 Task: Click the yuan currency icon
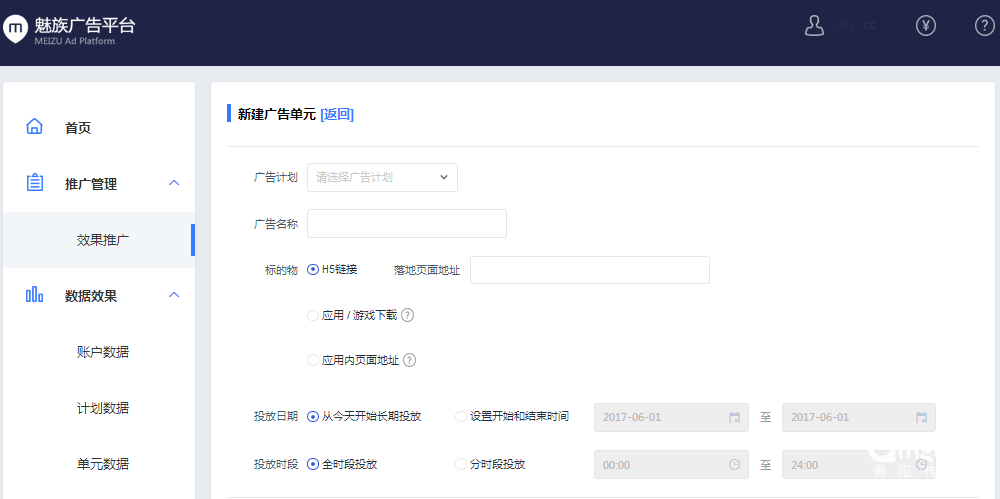click(925, 26)
